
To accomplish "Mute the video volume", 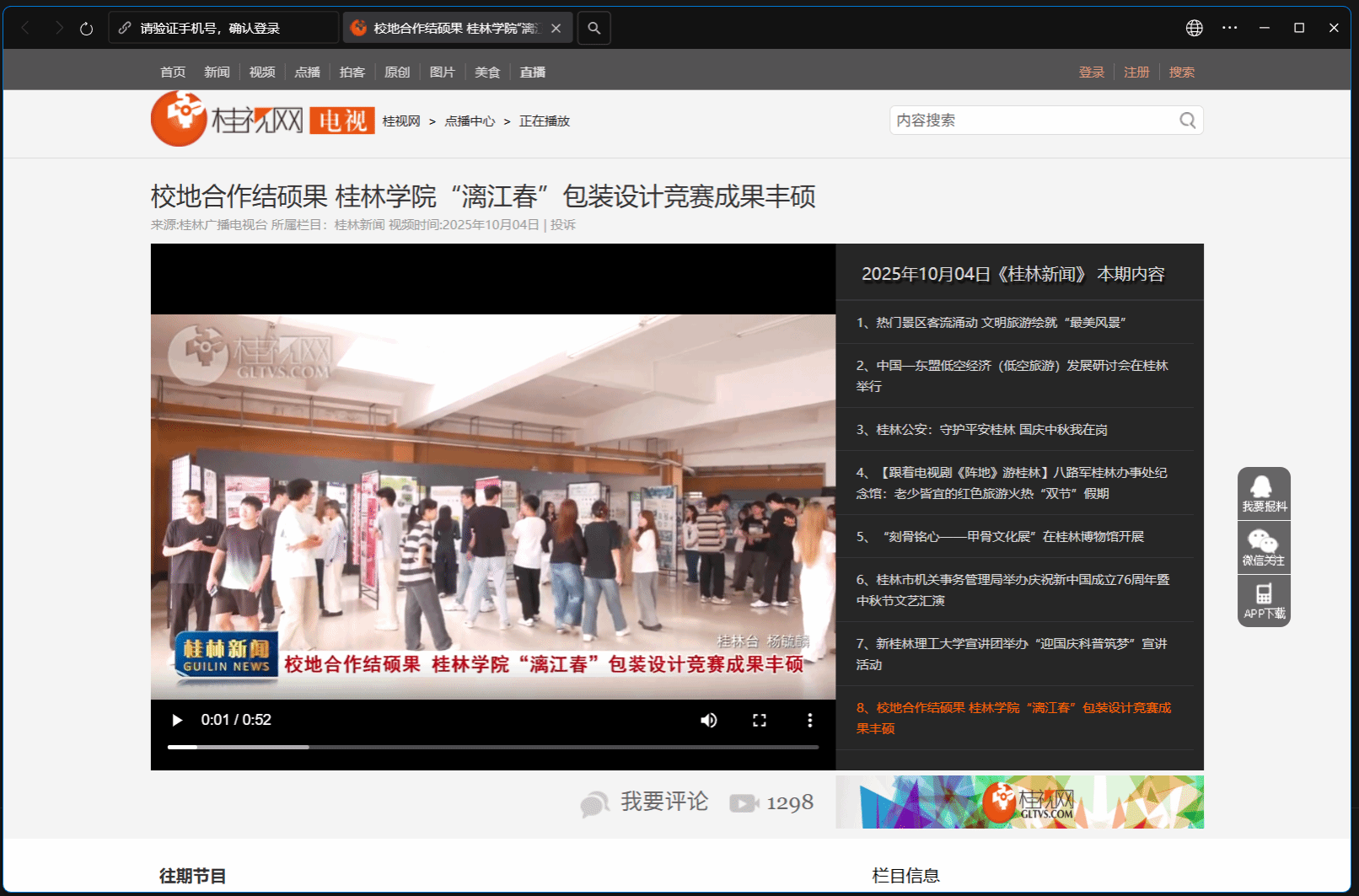I will coord(709,720).
